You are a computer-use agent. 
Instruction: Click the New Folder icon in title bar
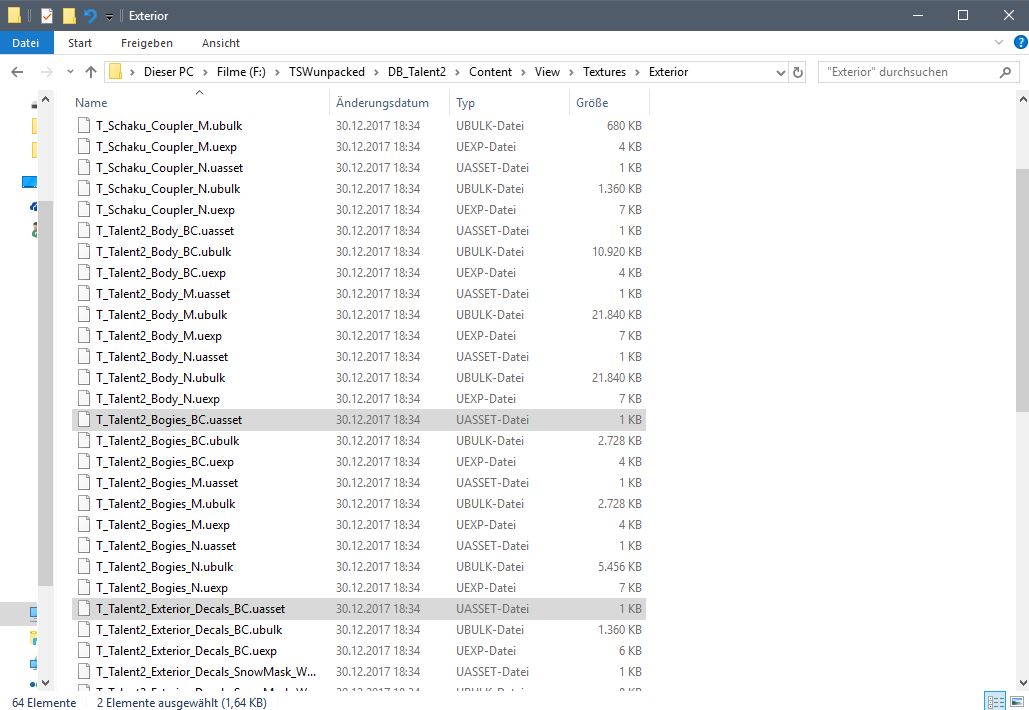pyautogui.click(x=69, y=15)
